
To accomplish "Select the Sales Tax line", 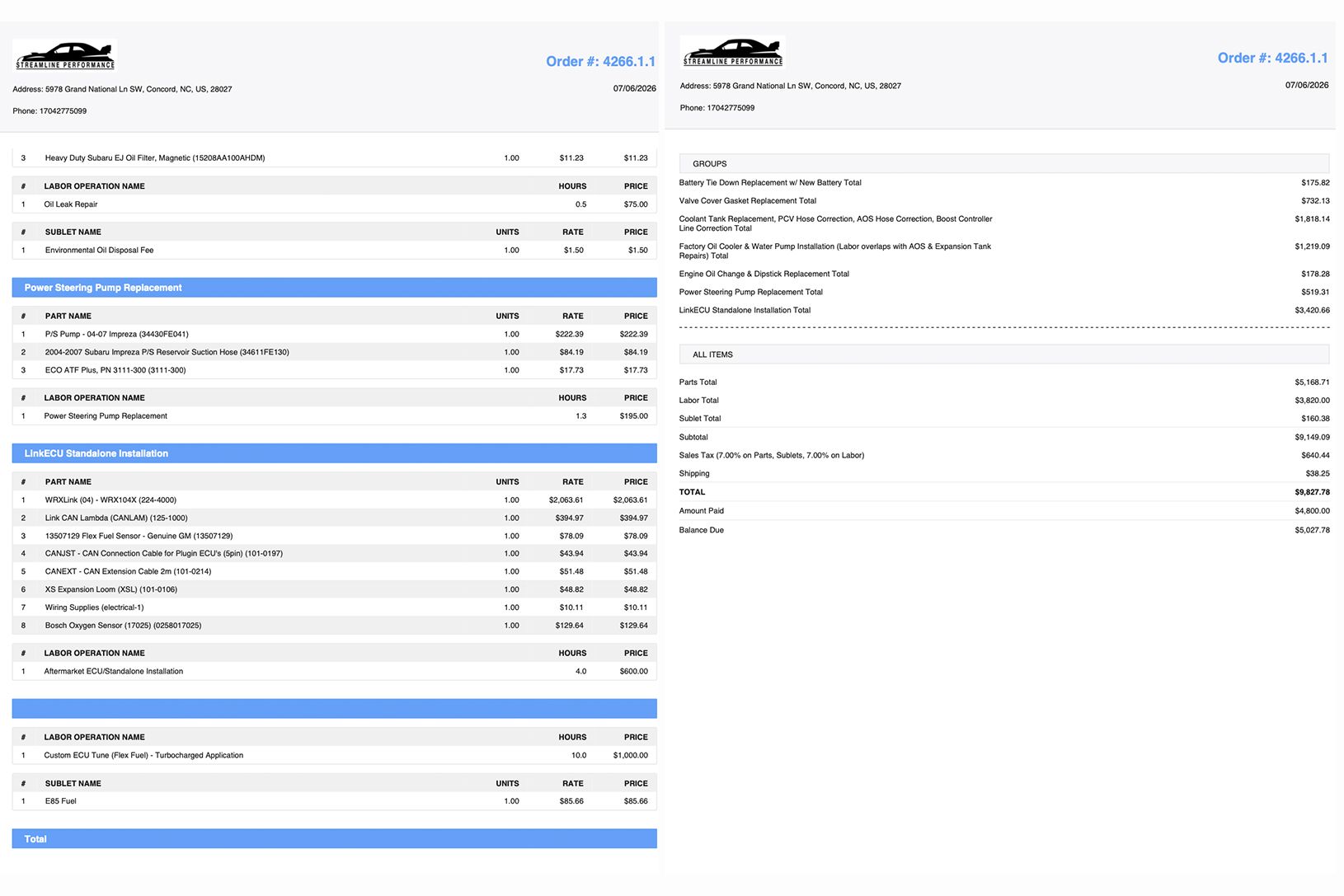I will (x=1004, y=455).
